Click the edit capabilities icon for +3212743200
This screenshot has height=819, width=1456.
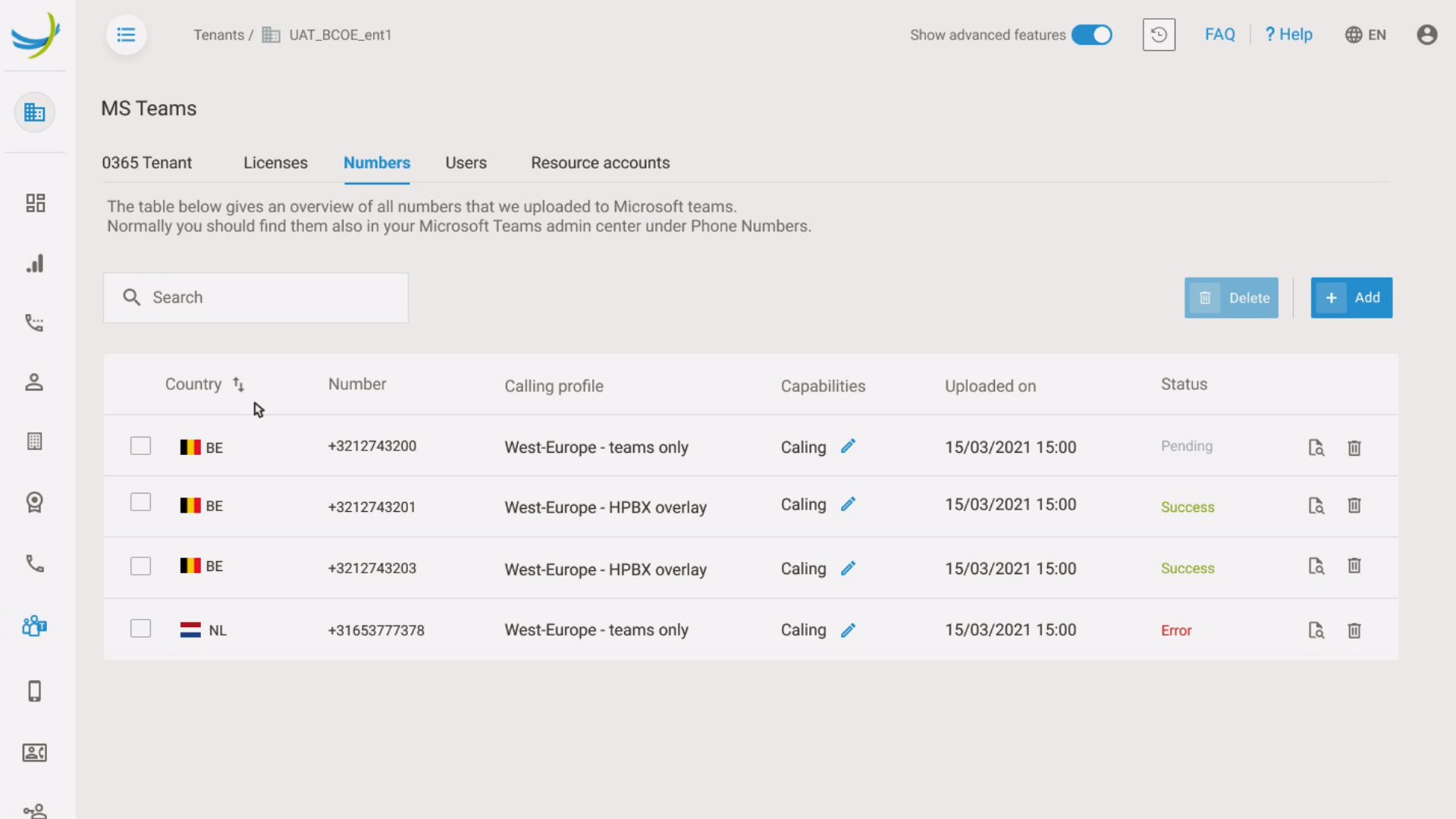coord(848,446)
